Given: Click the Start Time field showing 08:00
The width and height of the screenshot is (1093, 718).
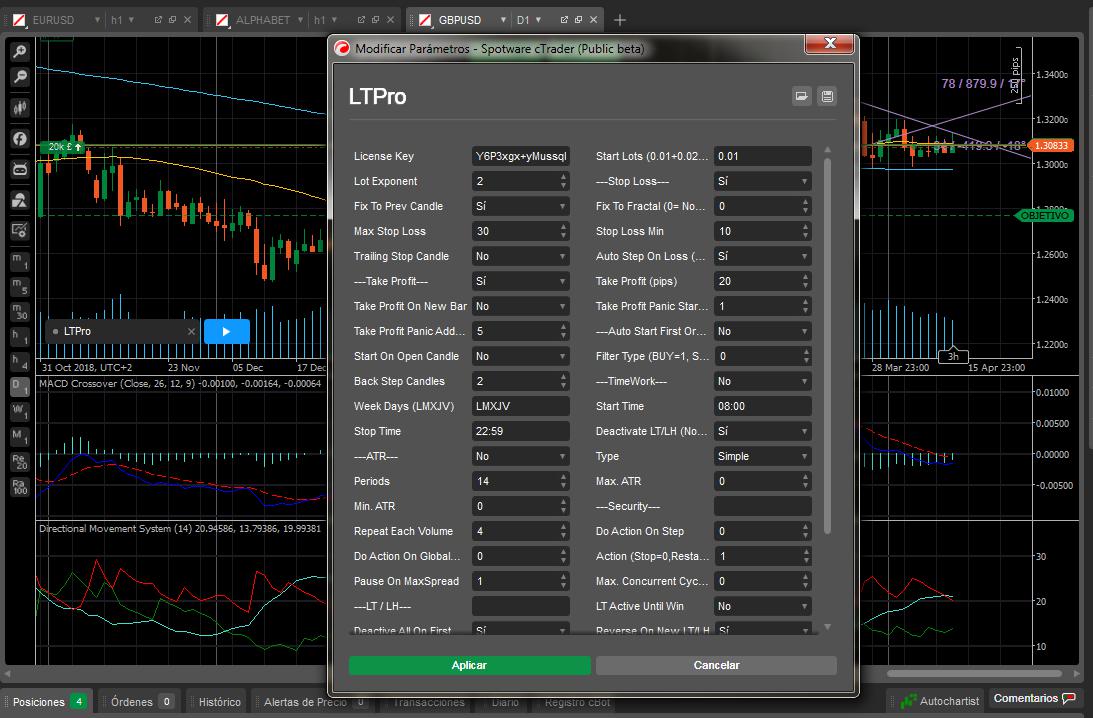Looking at the screenshot, I should point(763,406).
